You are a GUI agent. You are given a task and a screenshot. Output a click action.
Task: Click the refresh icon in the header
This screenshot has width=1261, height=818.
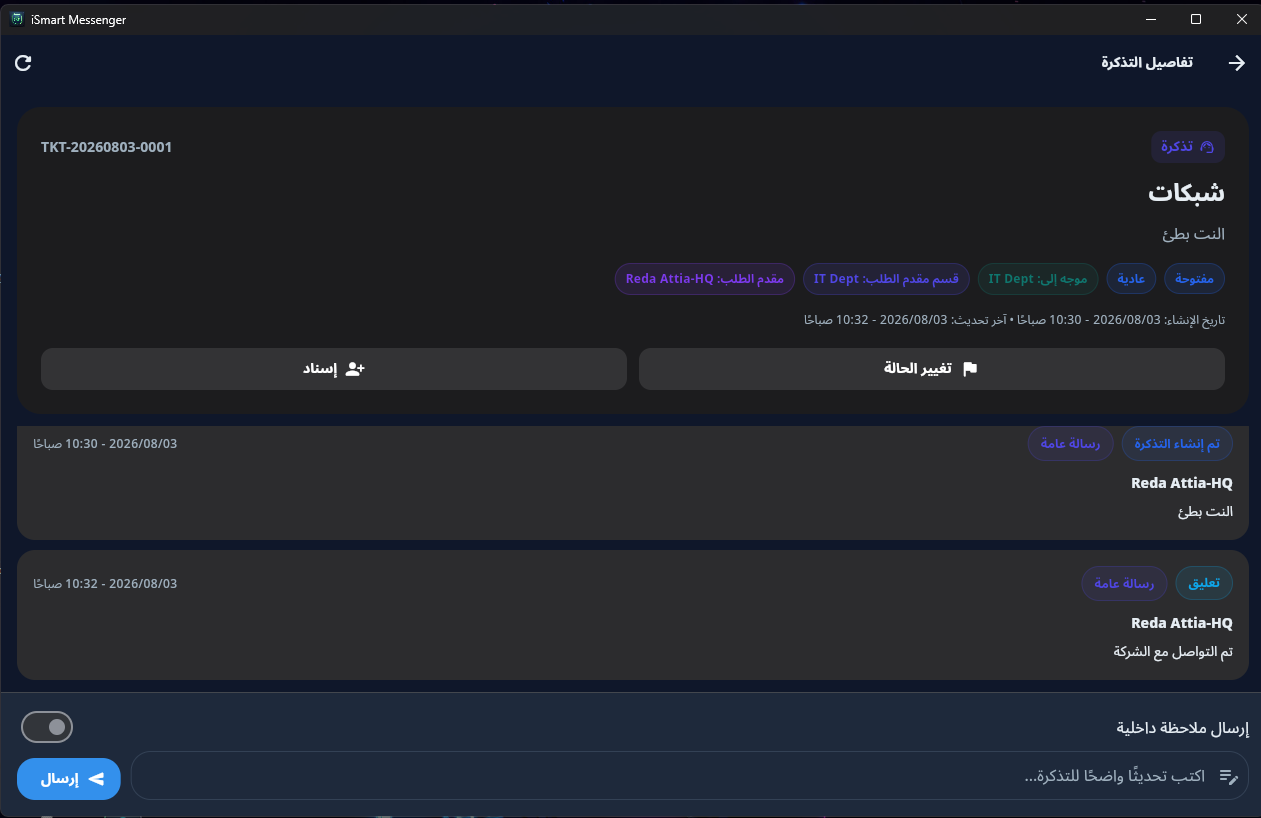pyautogui.click(x=24, y=63)
